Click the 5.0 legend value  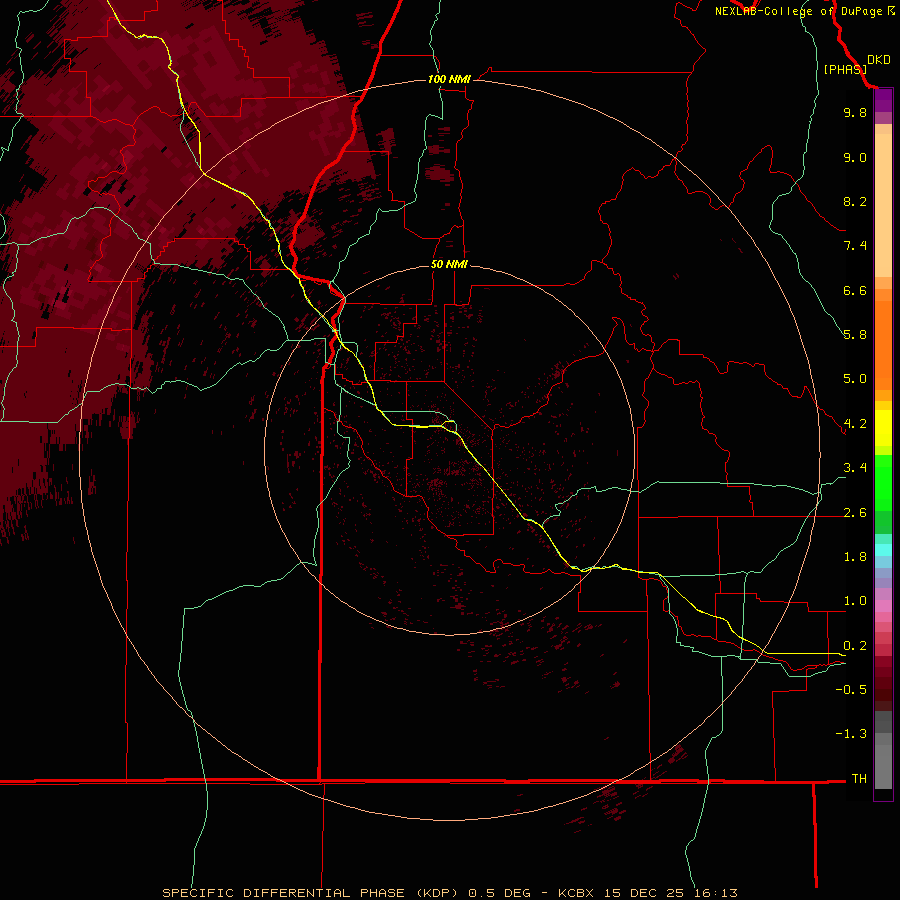pyautogui.click(x=855, y=379)
